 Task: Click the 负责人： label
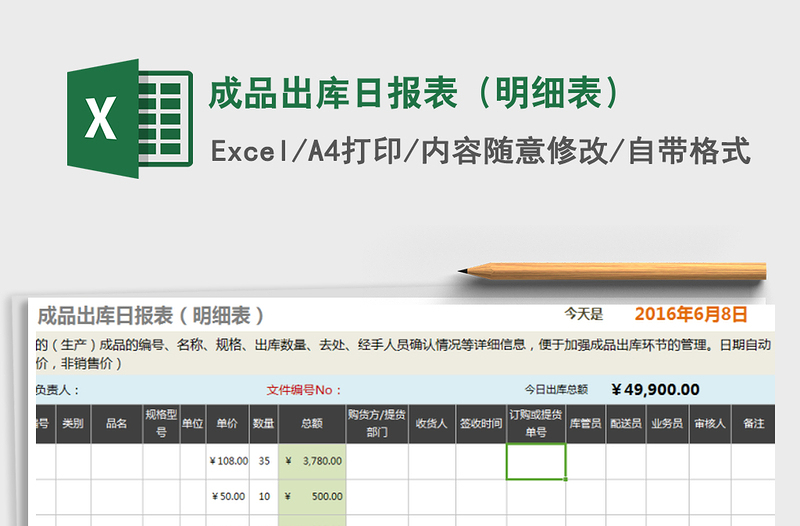(58, 390)
